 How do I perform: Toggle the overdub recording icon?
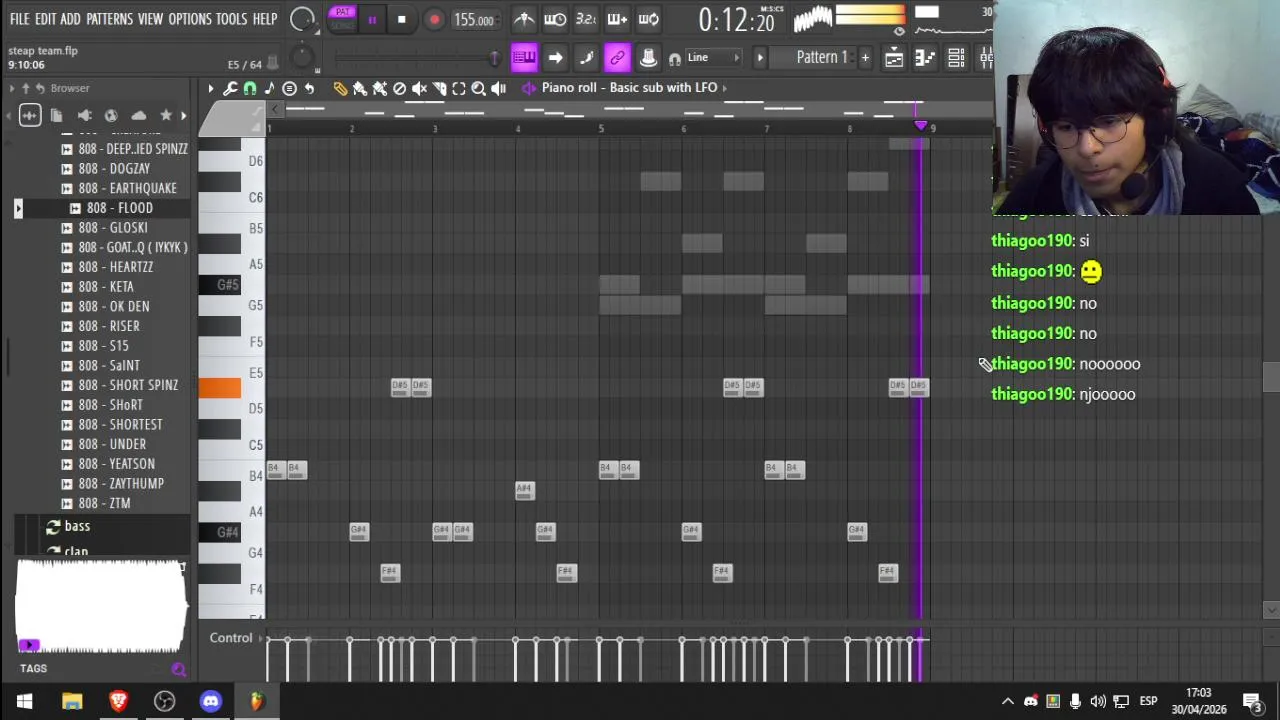point(617,19)
